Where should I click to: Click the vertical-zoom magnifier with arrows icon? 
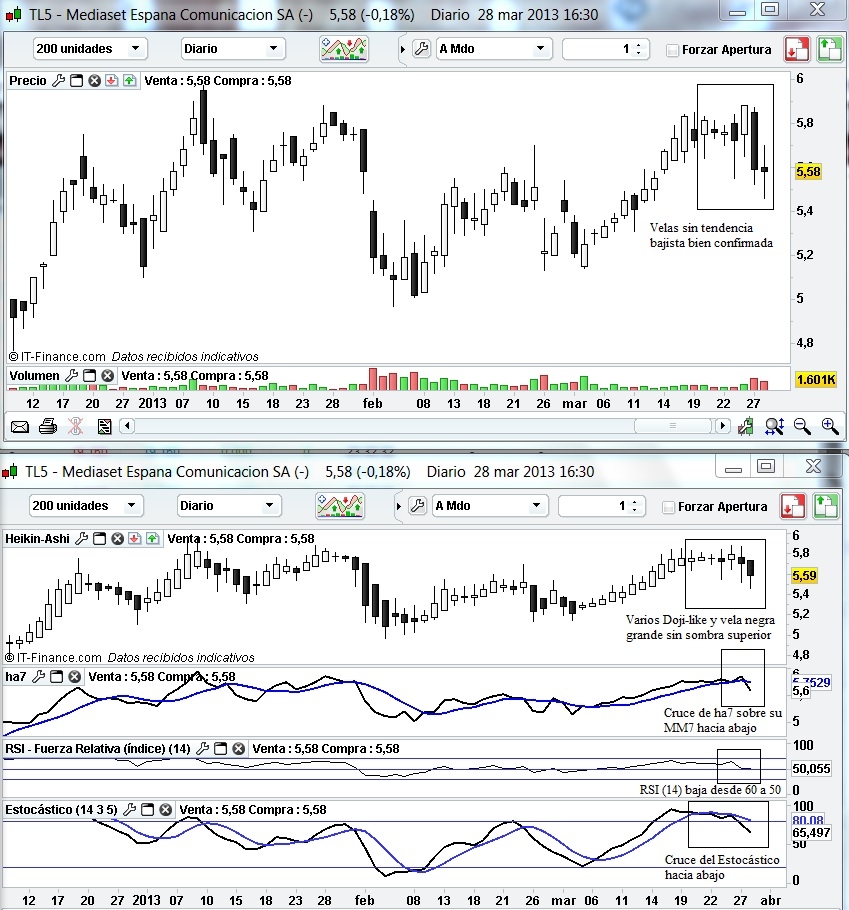pos(775,427)
